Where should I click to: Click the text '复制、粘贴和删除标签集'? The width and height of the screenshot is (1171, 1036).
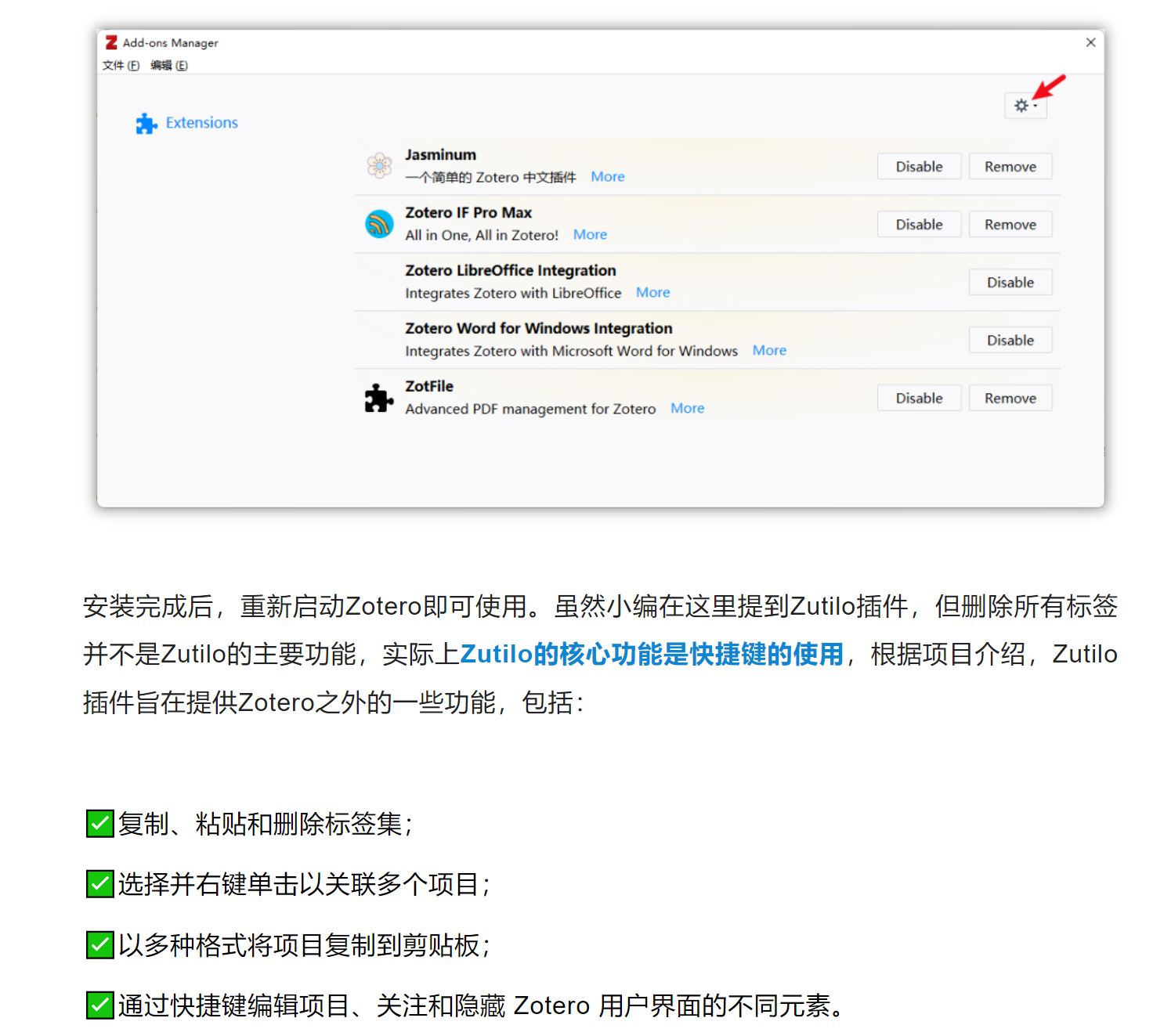pyautogui.click(x=260, y=824)
